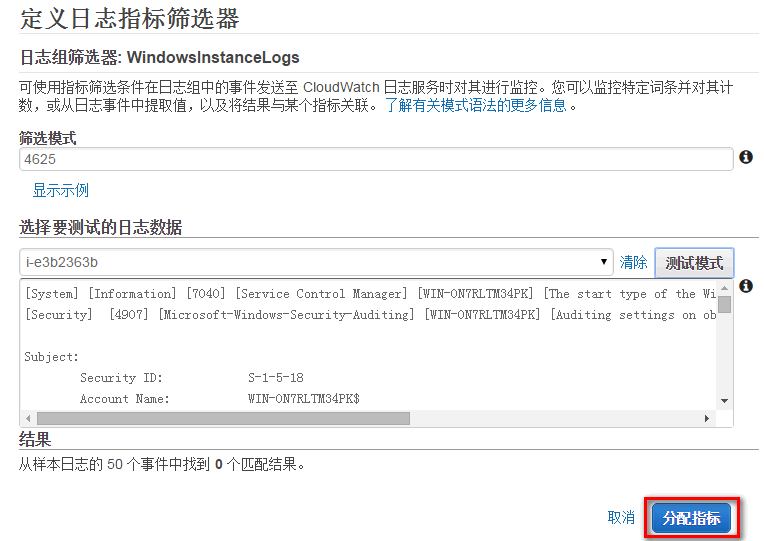764x541 pixels.
Task: Click the 选择要测试的日志数据 section heading
Action: (x=100, y=228)
